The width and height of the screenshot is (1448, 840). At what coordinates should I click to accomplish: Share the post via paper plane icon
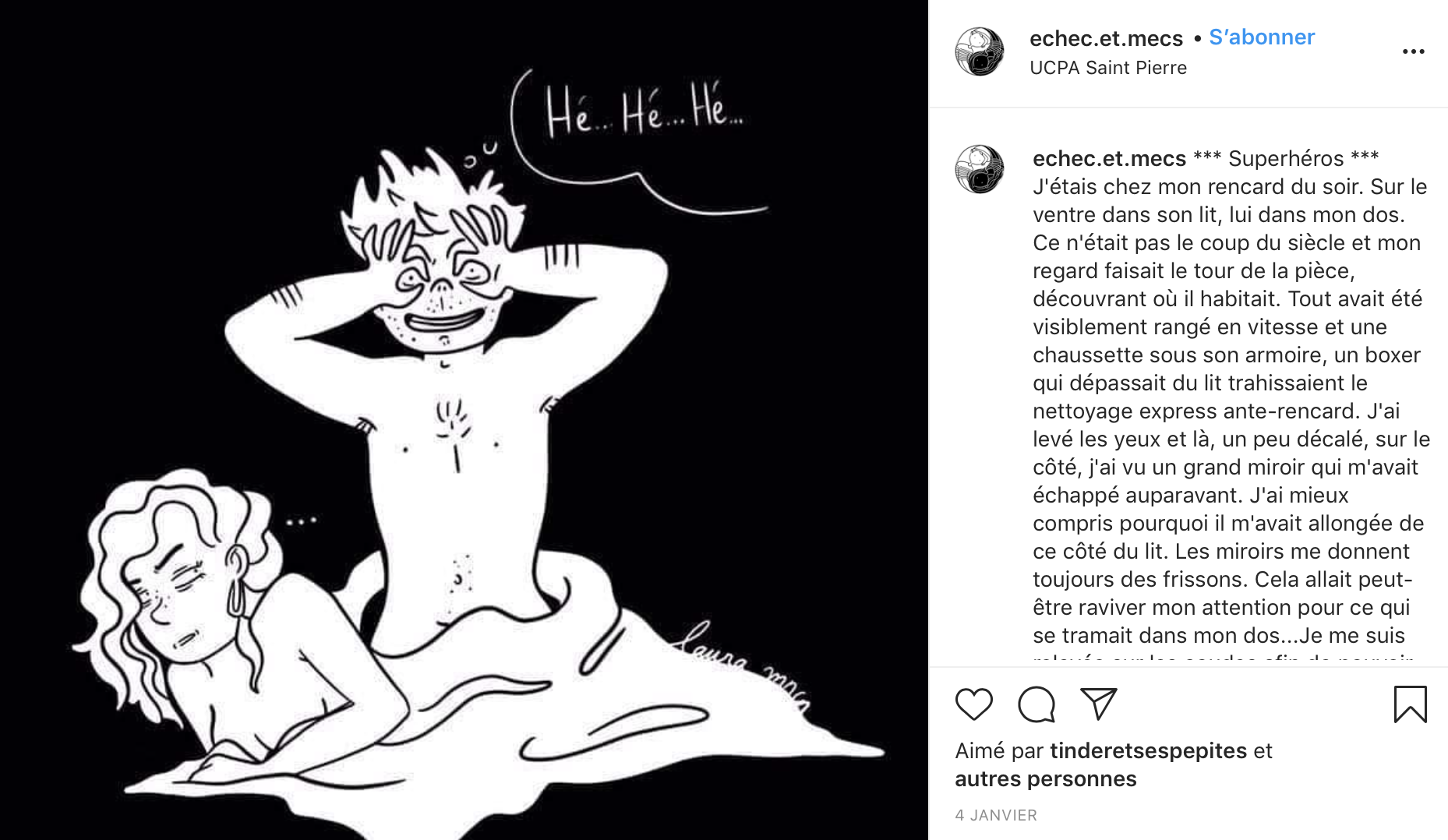pyautogui.click(x=1099, y=704)
